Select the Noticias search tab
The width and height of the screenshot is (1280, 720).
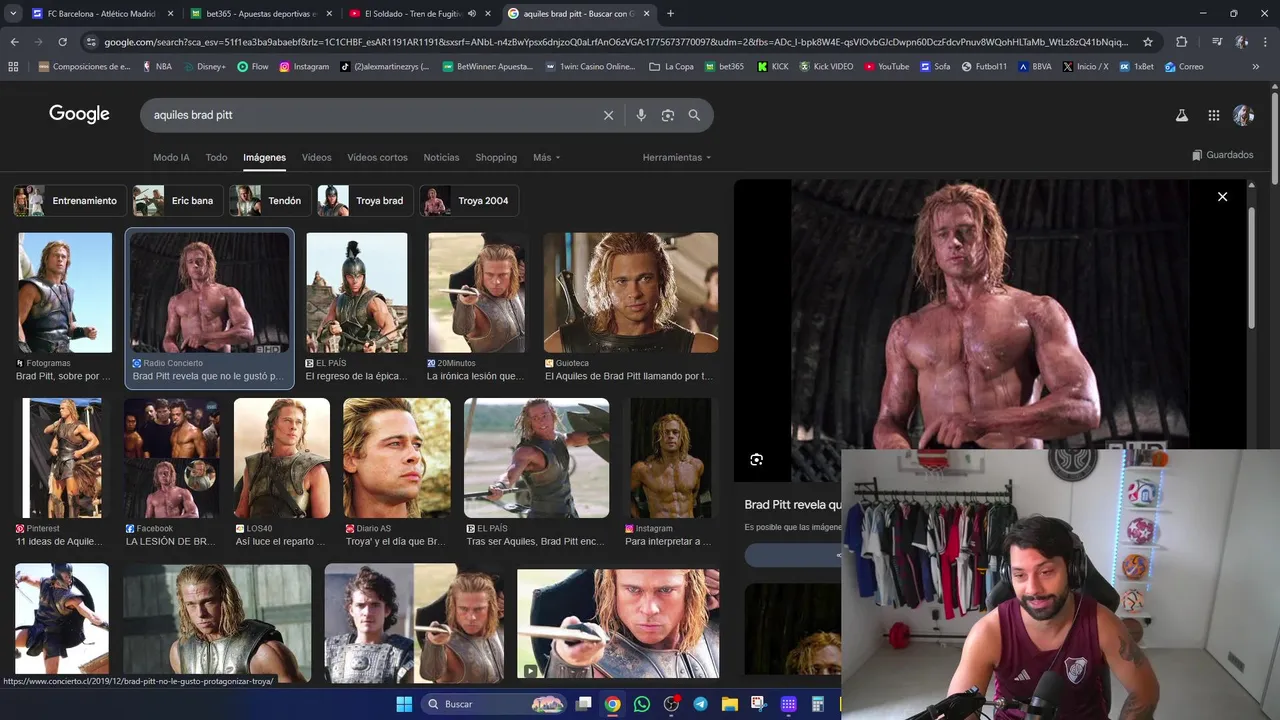441,158
